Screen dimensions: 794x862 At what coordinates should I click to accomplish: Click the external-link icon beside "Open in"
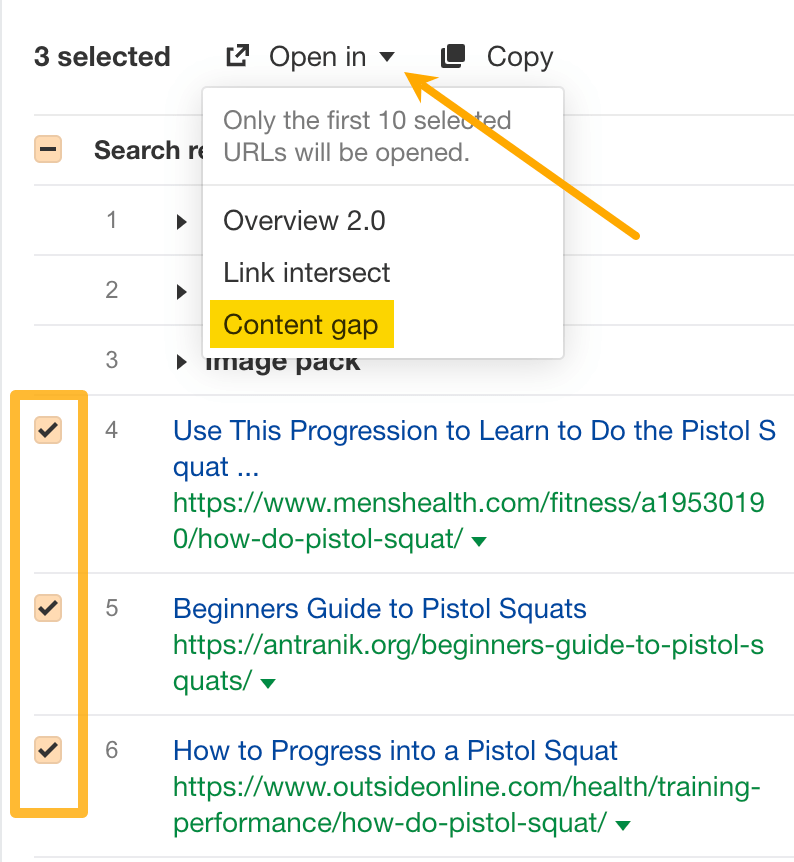[238, 56]
